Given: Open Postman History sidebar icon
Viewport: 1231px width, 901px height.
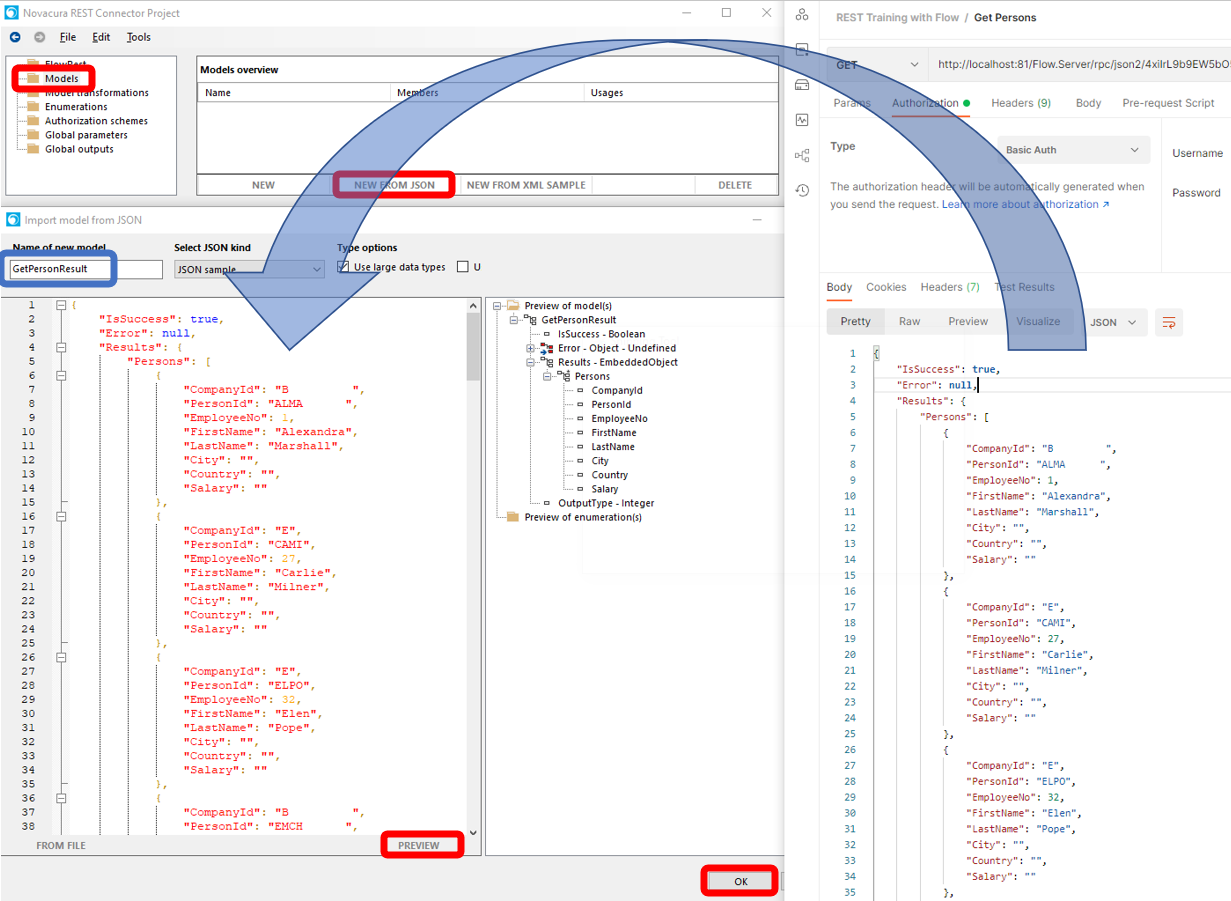Looking at the screenshot, I should click(x=802, y=190).
